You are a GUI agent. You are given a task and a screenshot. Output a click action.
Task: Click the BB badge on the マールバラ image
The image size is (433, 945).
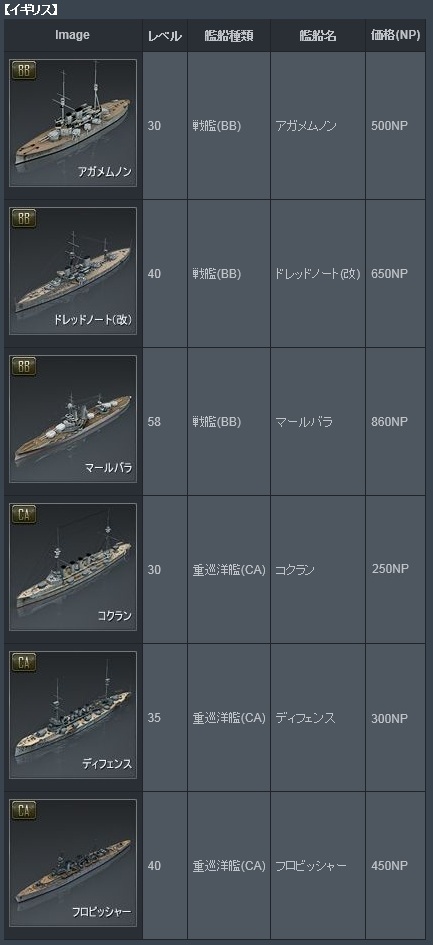pos(24,366)
